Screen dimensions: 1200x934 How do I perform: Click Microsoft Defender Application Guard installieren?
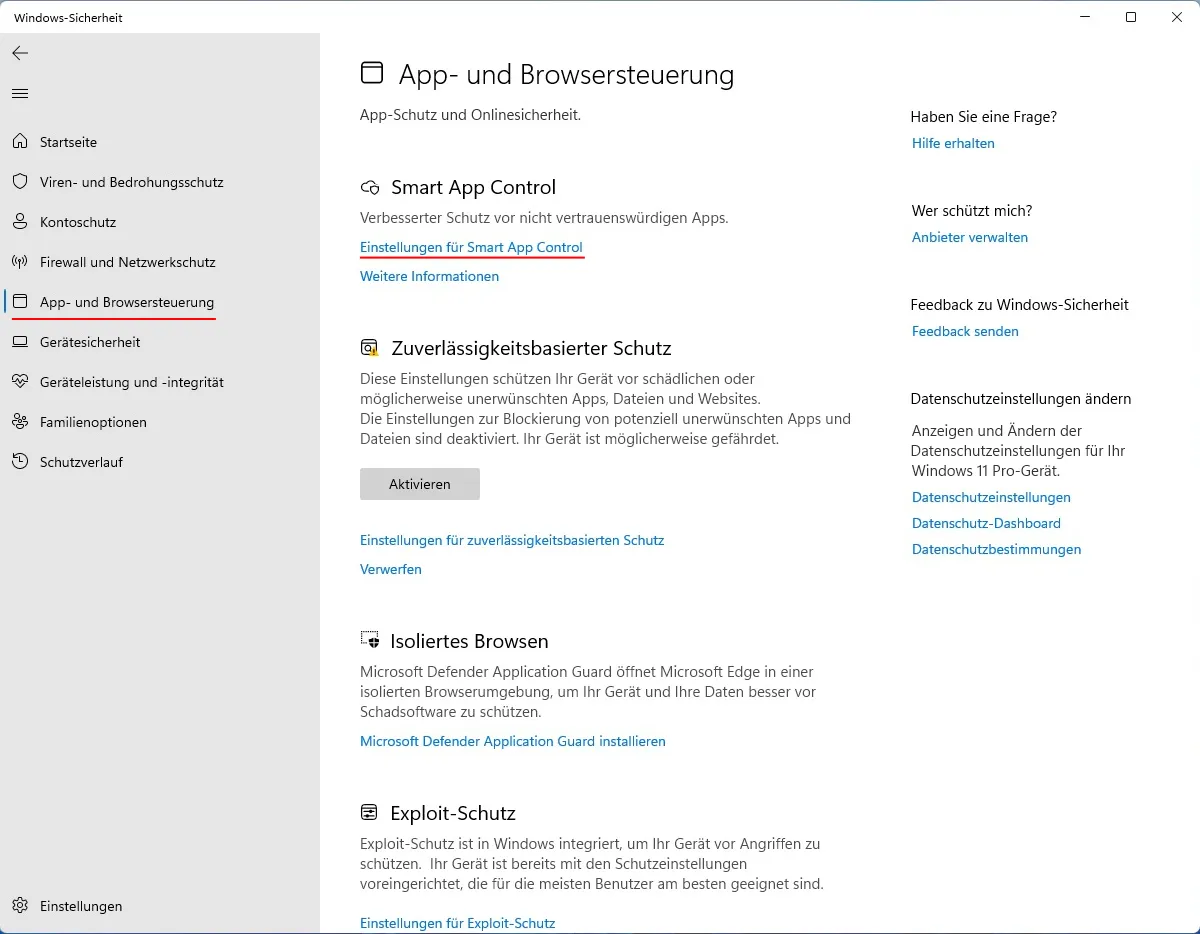point(513,741)
